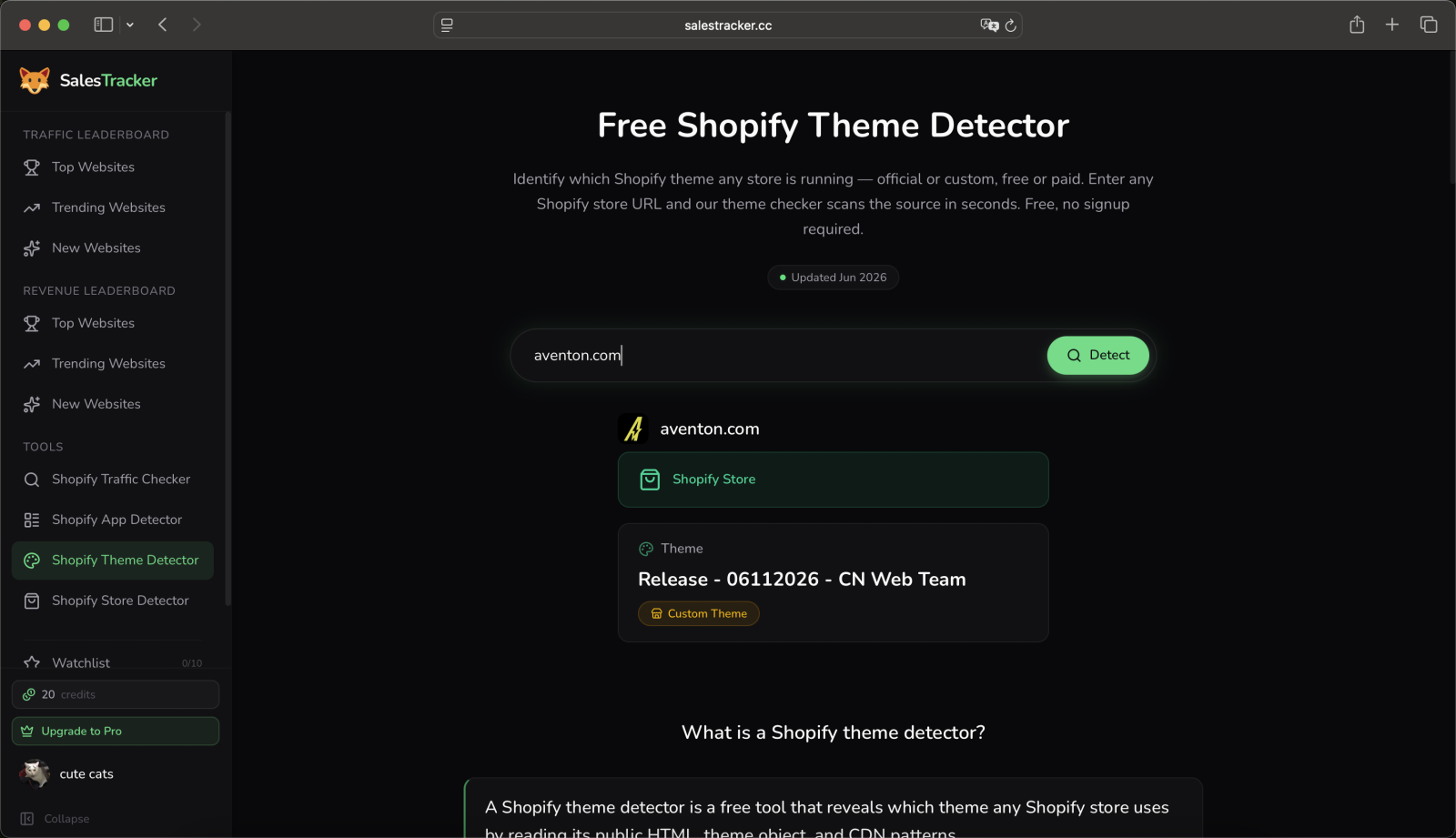Click the SalesTracker fox logo
1456x838 pixels.
pyautogui.click(x=35, y=80)
